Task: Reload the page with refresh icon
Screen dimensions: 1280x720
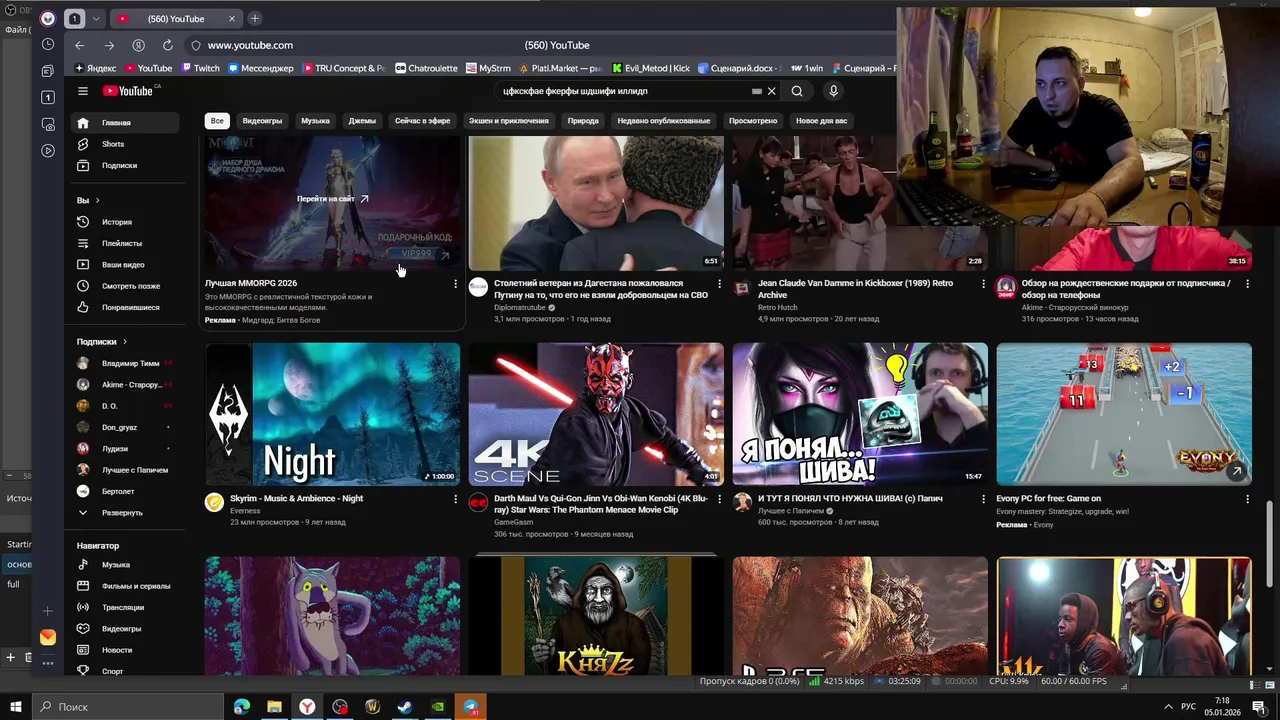Action: point(168,45)
